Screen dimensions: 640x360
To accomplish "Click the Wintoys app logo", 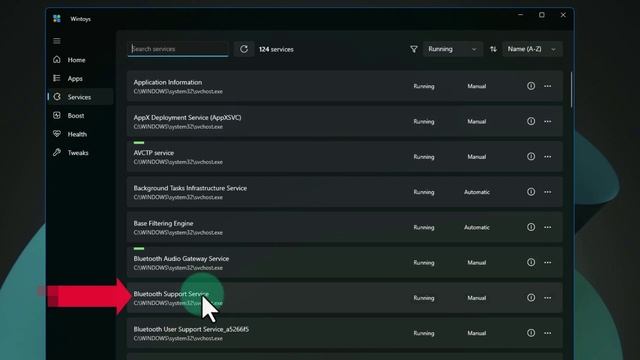I will point(57,18).
